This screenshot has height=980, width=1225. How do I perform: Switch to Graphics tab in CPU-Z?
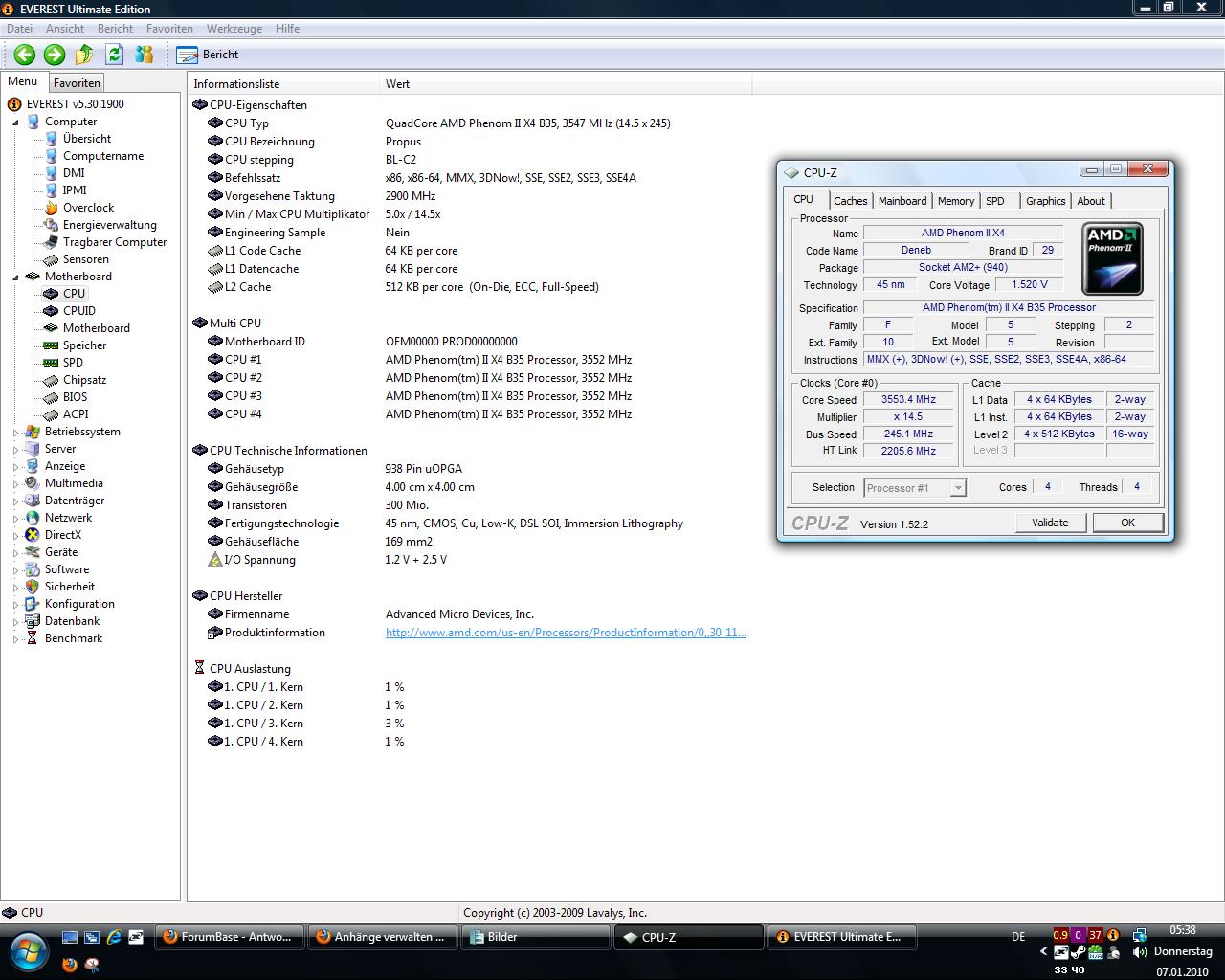point(1045,201)
